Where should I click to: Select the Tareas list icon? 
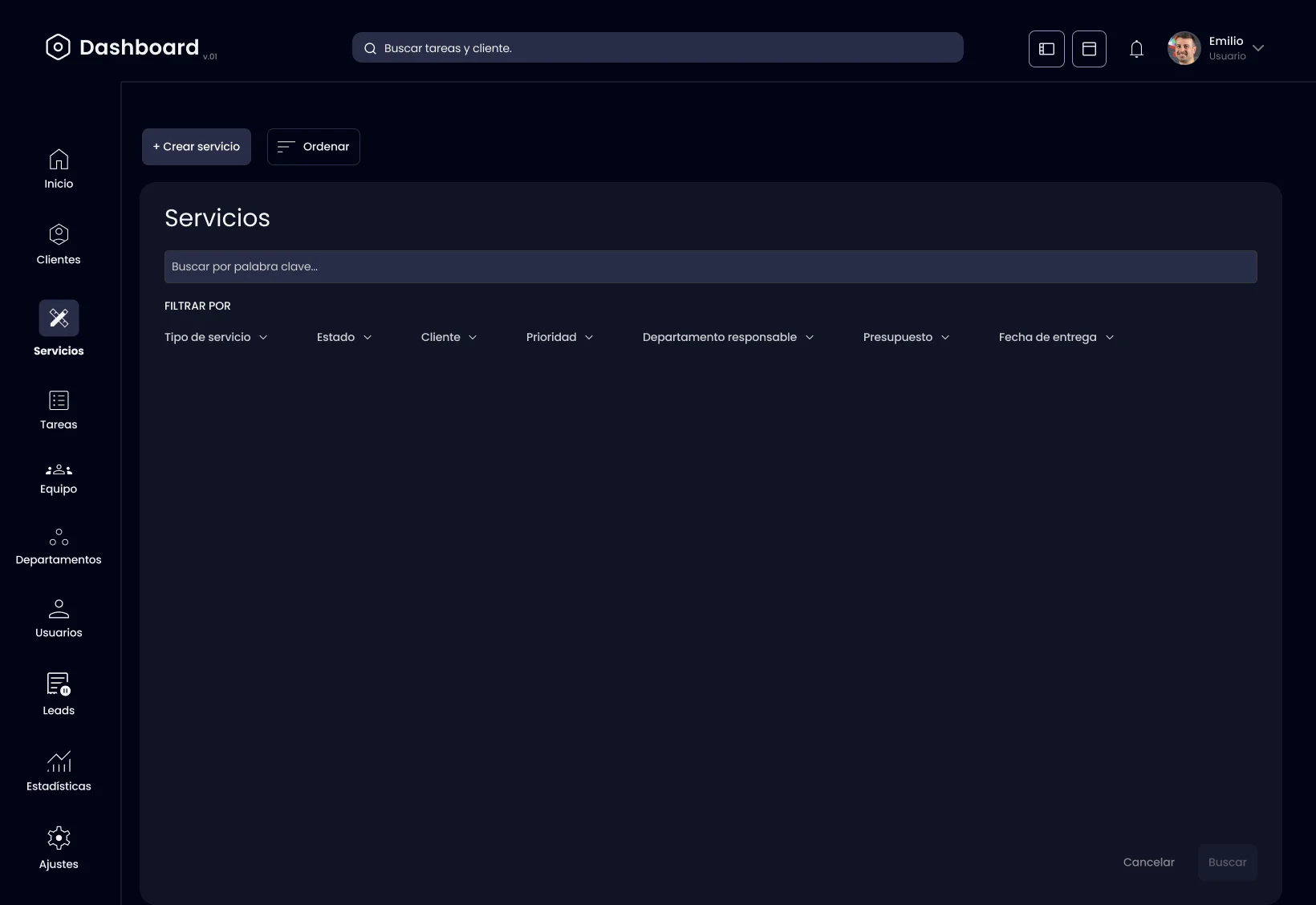click(x=59, y=400)
